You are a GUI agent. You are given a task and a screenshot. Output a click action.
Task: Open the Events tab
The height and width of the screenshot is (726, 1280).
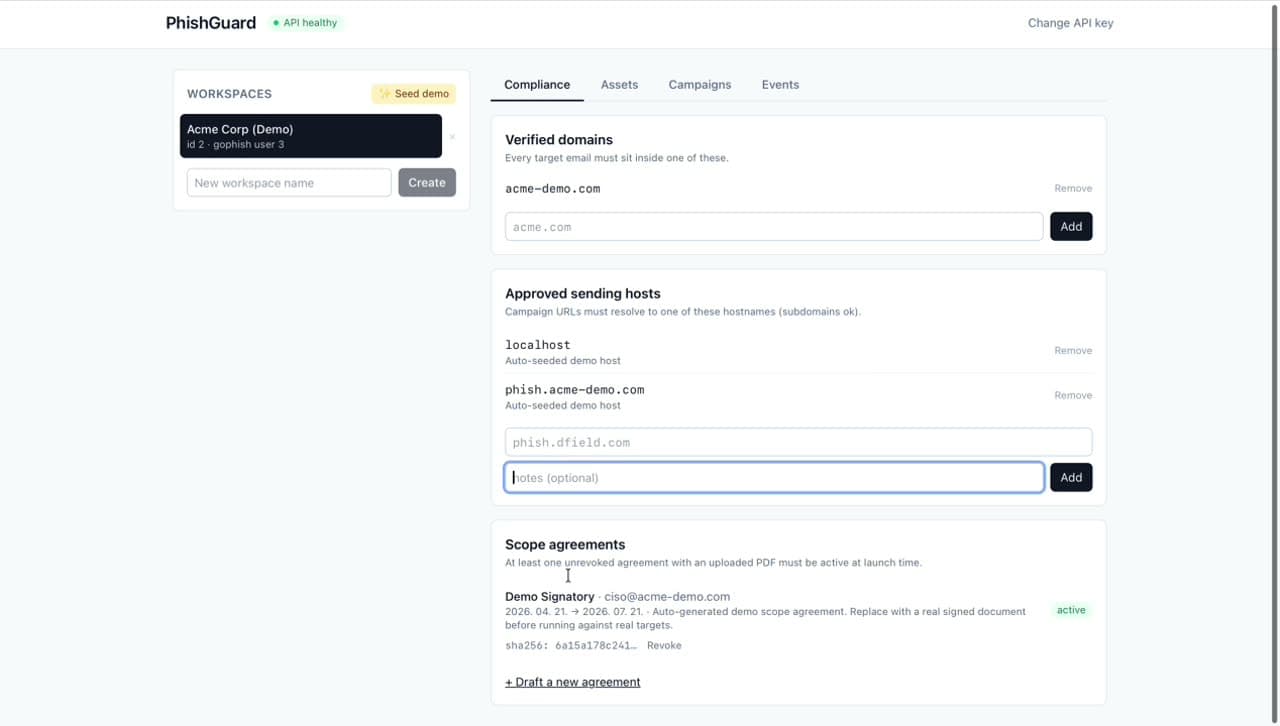(780, 85)
